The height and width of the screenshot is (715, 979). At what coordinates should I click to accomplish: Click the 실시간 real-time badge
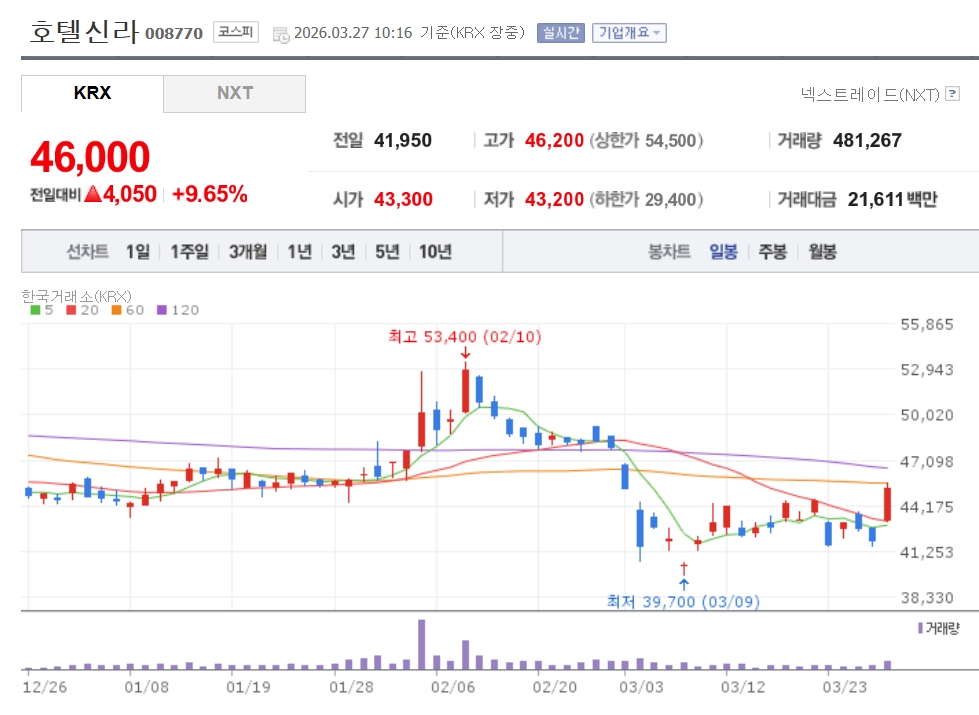coord(560,33)
